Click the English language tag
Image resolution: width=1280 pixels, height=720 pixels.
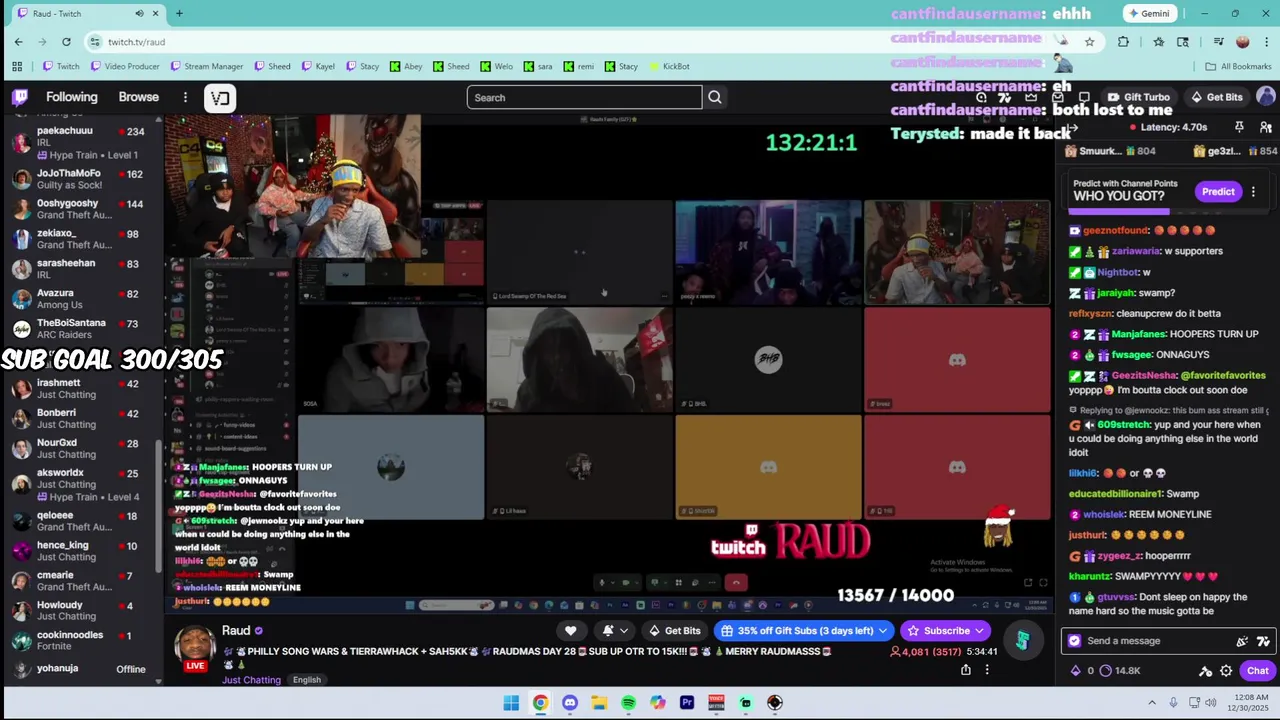307,680
